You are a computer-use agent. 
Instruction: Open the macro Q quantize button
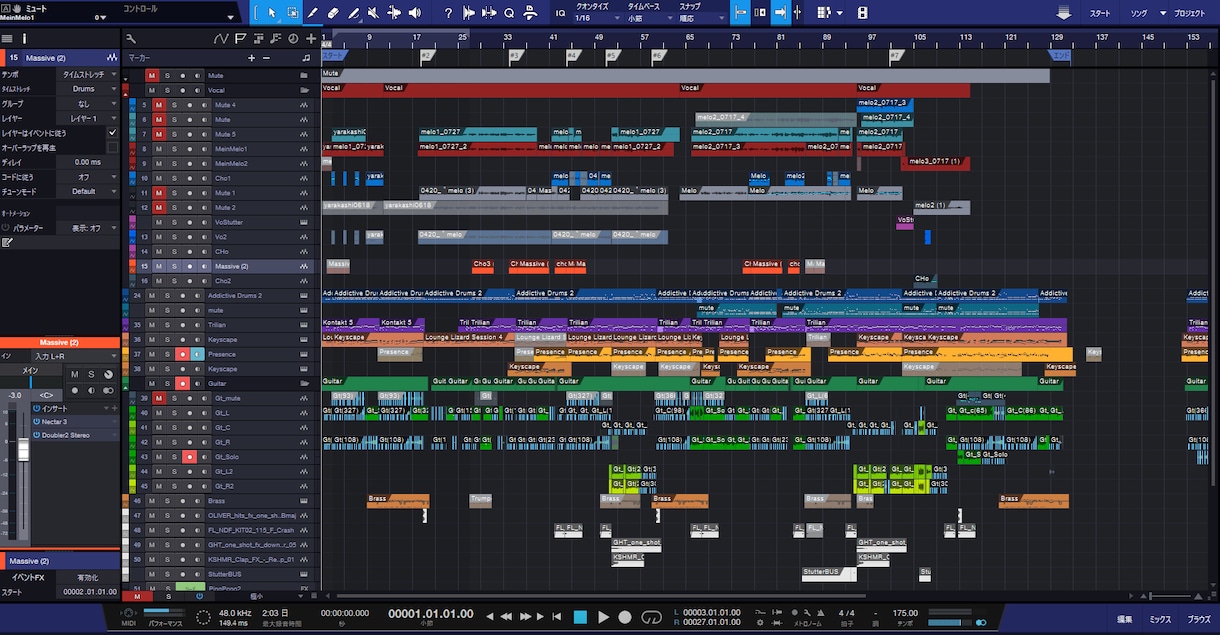509,13
